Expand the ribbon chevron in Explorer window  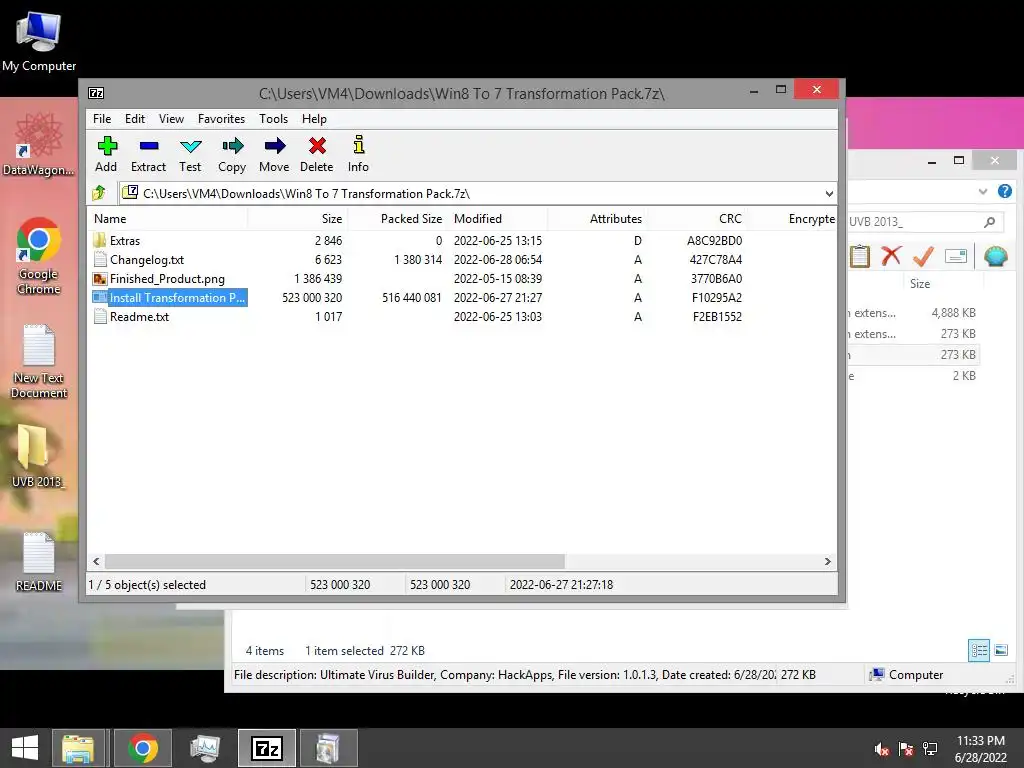[983, 191]
